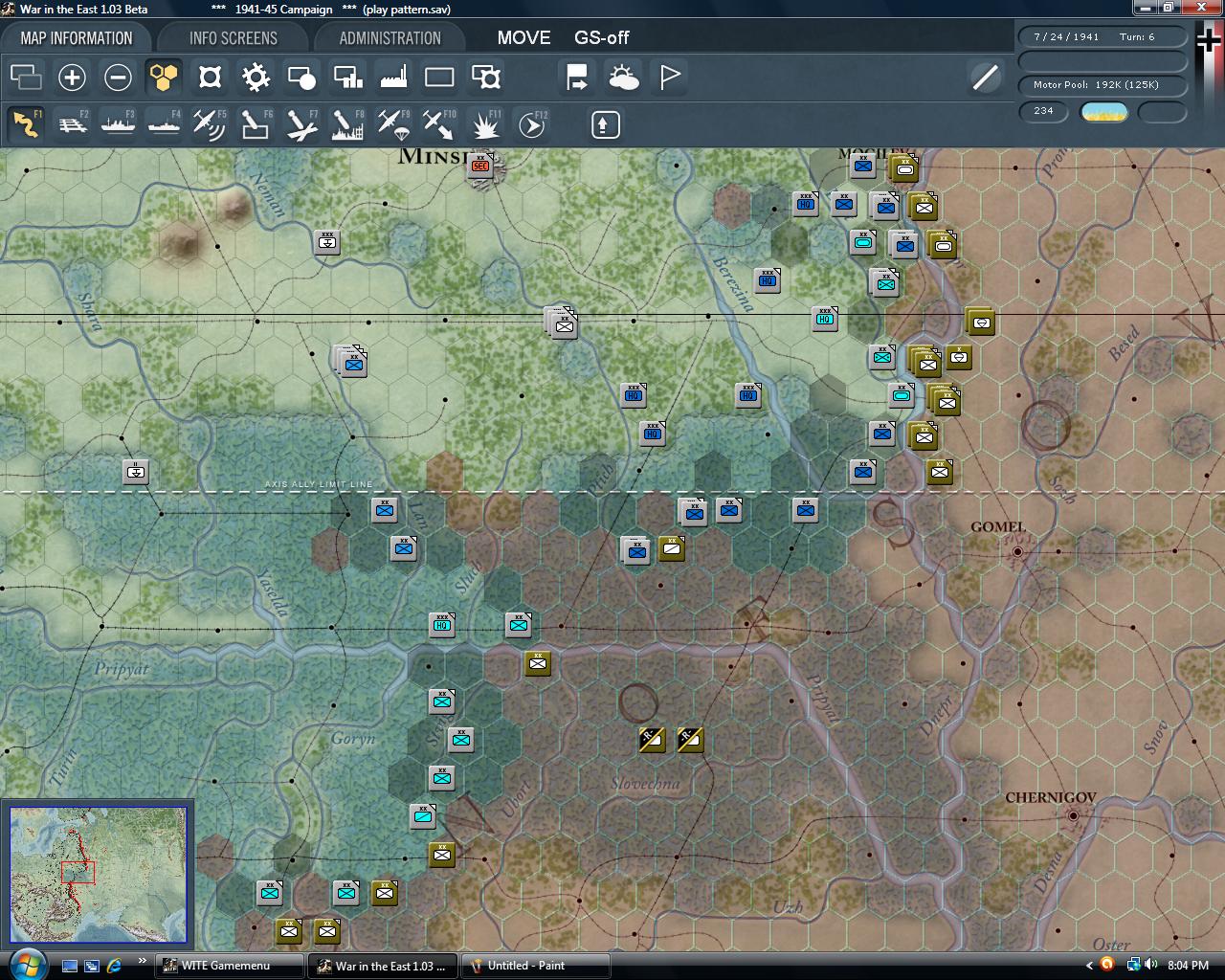Select F1 move mode icon

click(26, 125)
